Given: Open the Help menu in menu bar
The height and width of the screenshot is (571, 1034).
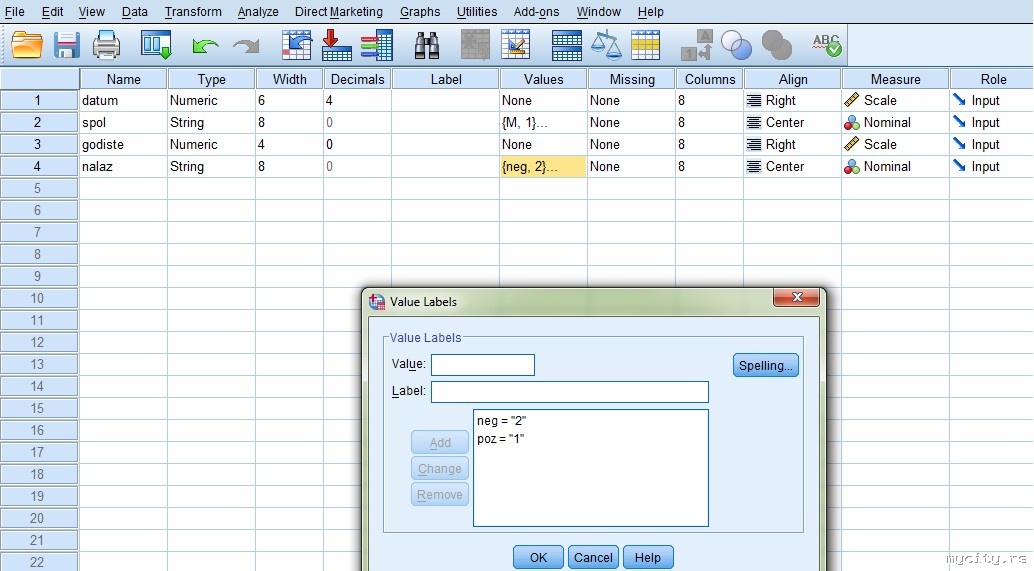Looking at the screenshot, I should 650,12.
